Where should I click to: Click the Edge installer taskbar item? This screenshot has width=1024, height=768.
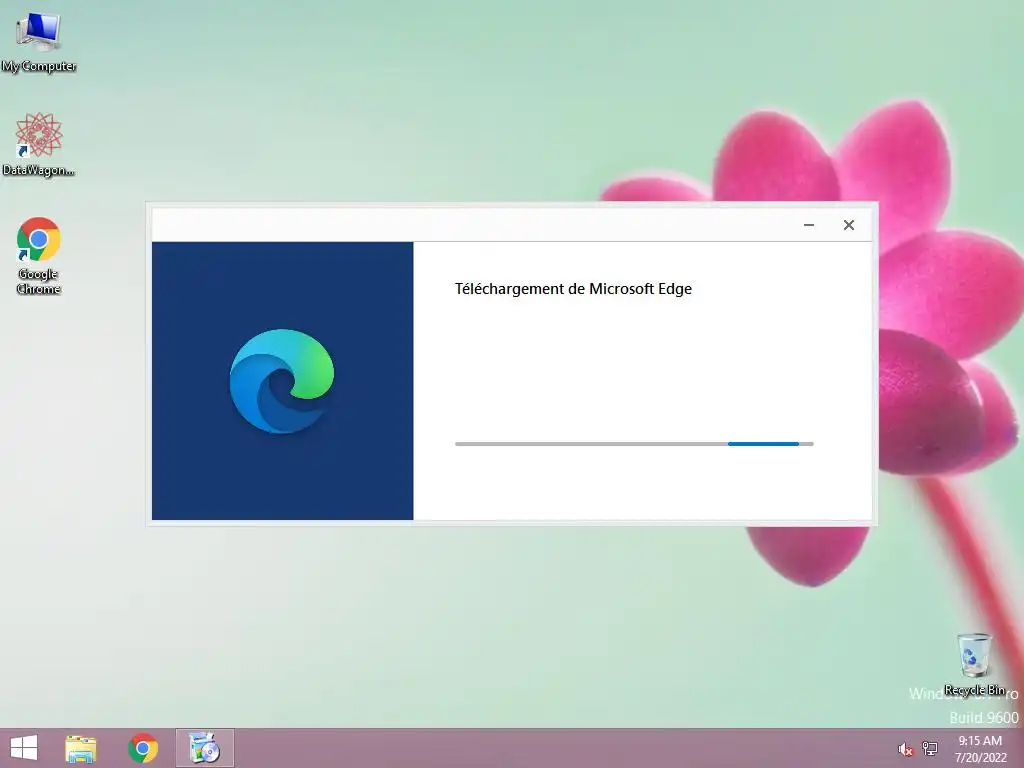point(204,748)
